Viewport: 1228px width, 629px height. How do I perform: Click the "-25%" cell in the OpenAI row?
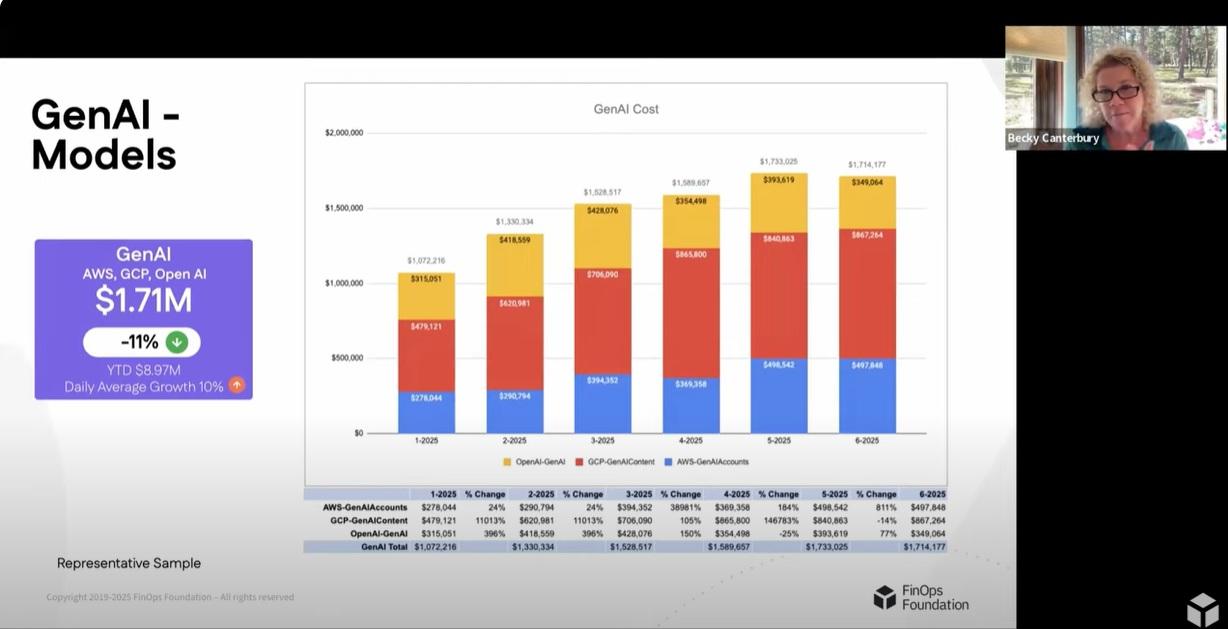(x=790, y=534)
